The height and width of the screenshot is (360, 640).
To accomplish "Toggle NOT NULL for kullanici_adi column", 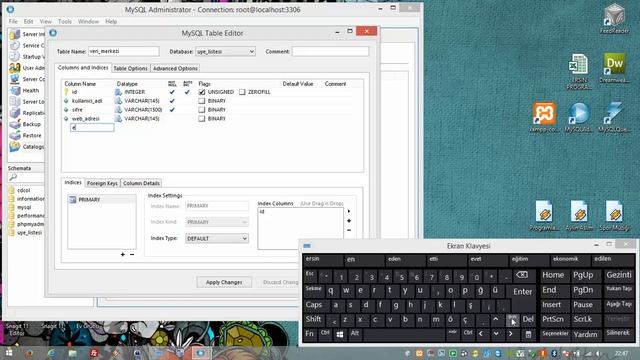I will tap(172, 101).
